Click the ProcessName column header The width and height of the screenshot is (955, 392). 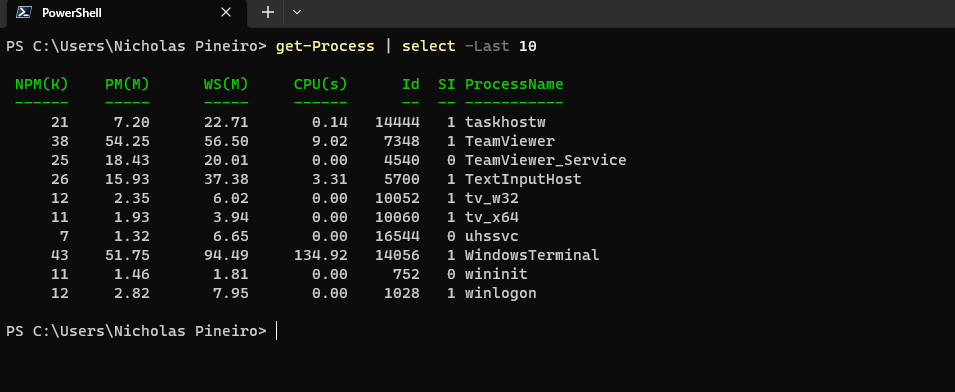coord(514,84)
